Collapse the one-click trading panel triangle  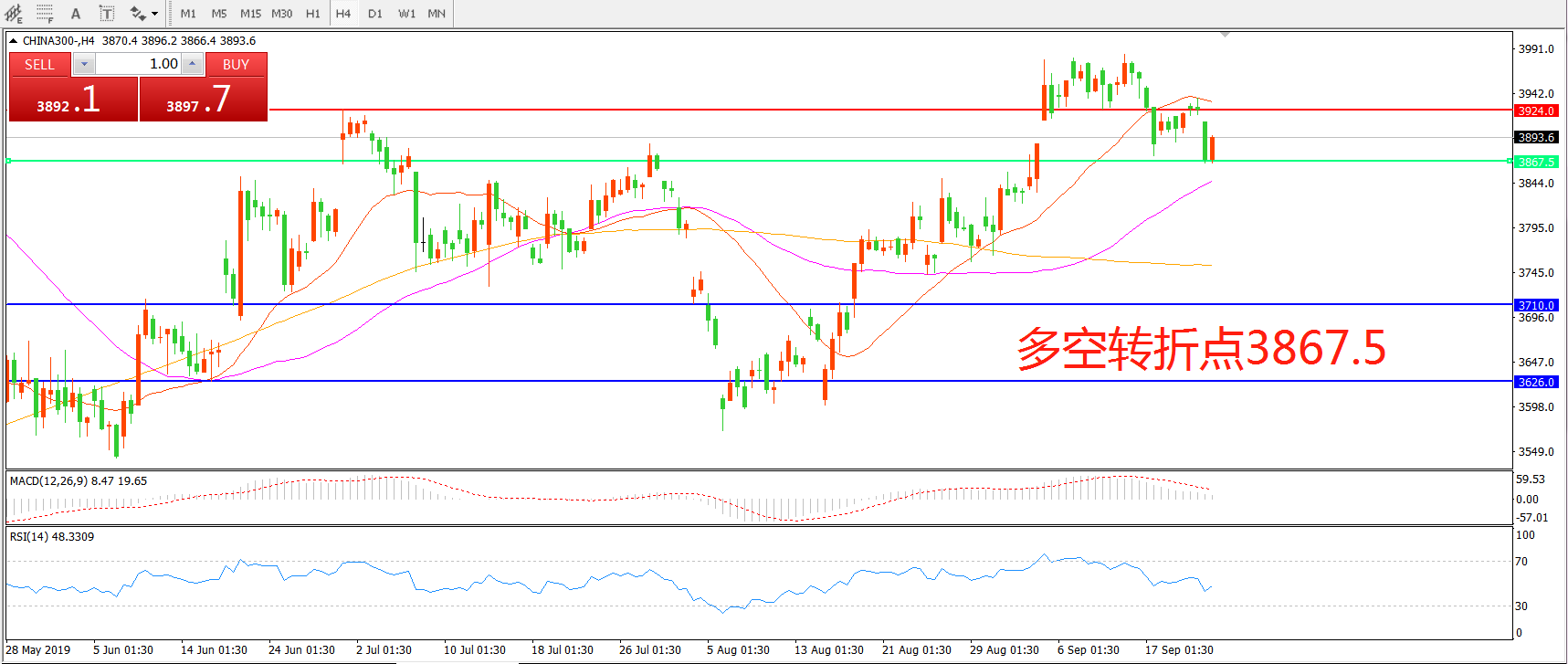(13, 41)
